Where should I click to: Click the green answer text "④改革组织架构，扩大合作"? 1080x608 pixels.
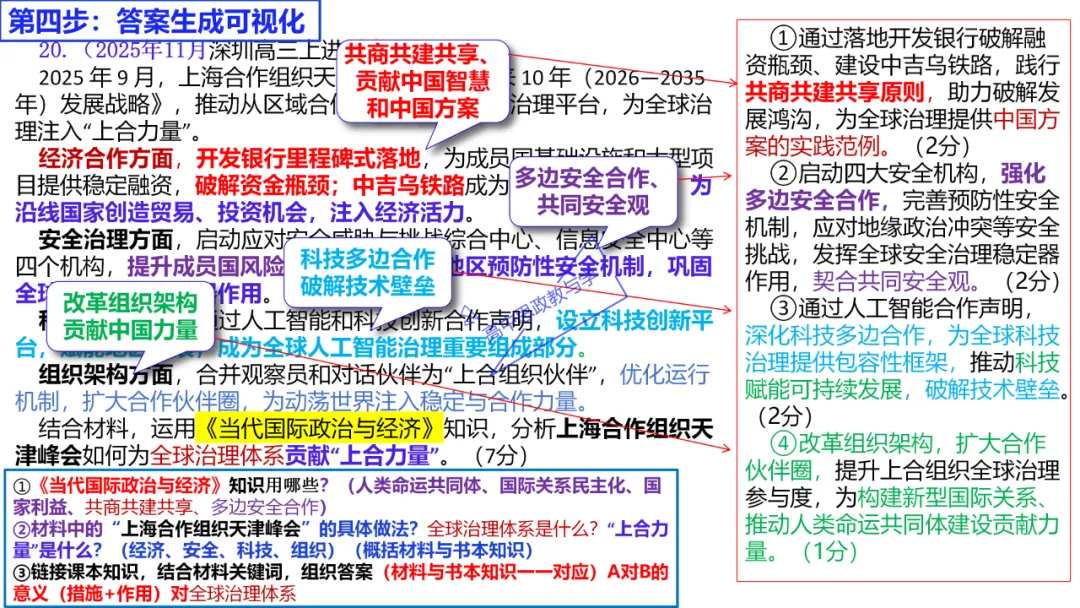pos(908,443)
